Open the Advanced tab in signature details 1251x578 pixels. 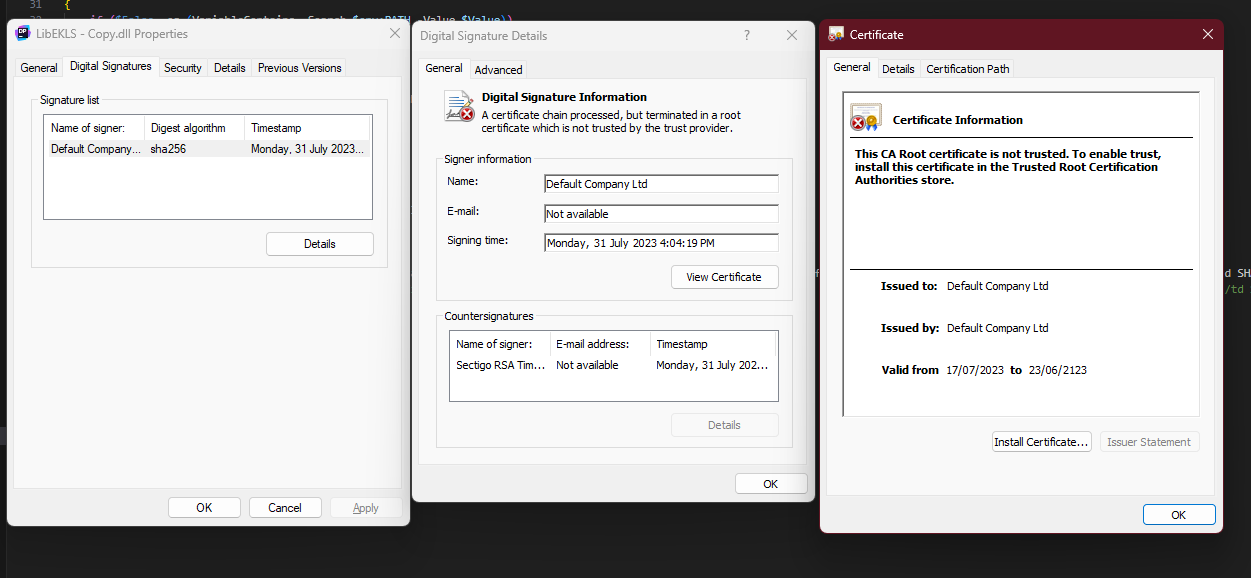click(498, 70)
